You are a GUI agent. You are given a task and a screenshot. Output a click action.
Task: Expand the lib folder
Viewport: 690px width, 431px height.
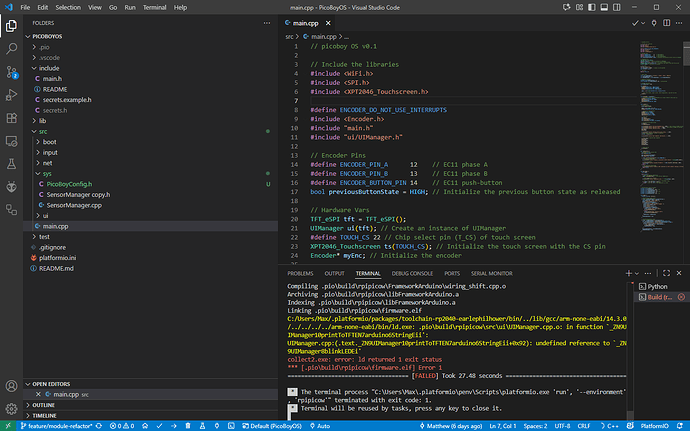point(43,120)
